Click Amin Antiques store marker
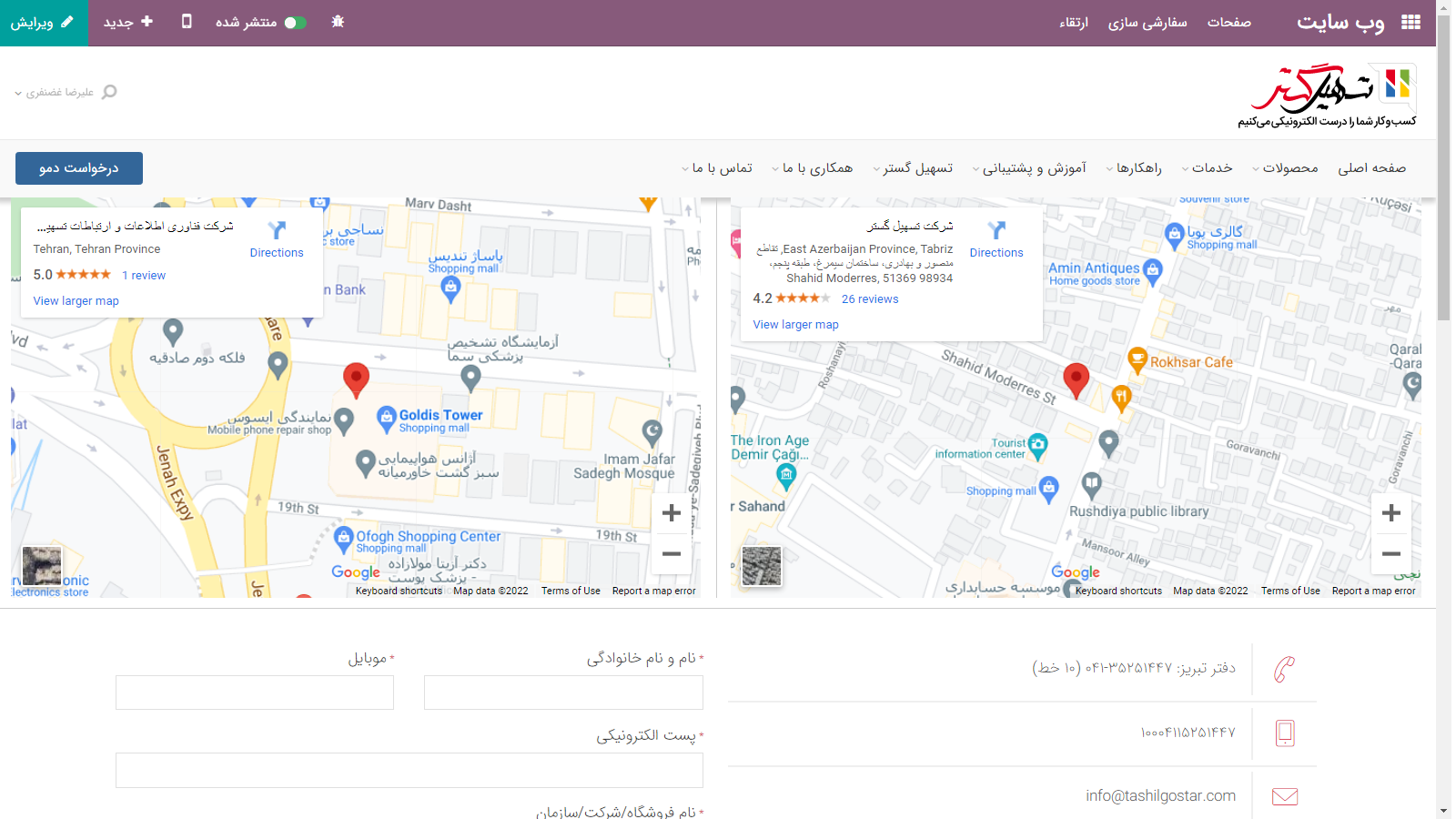Image resolution: width=1456 pixels, height=819 pixels. pos(1153,270)
